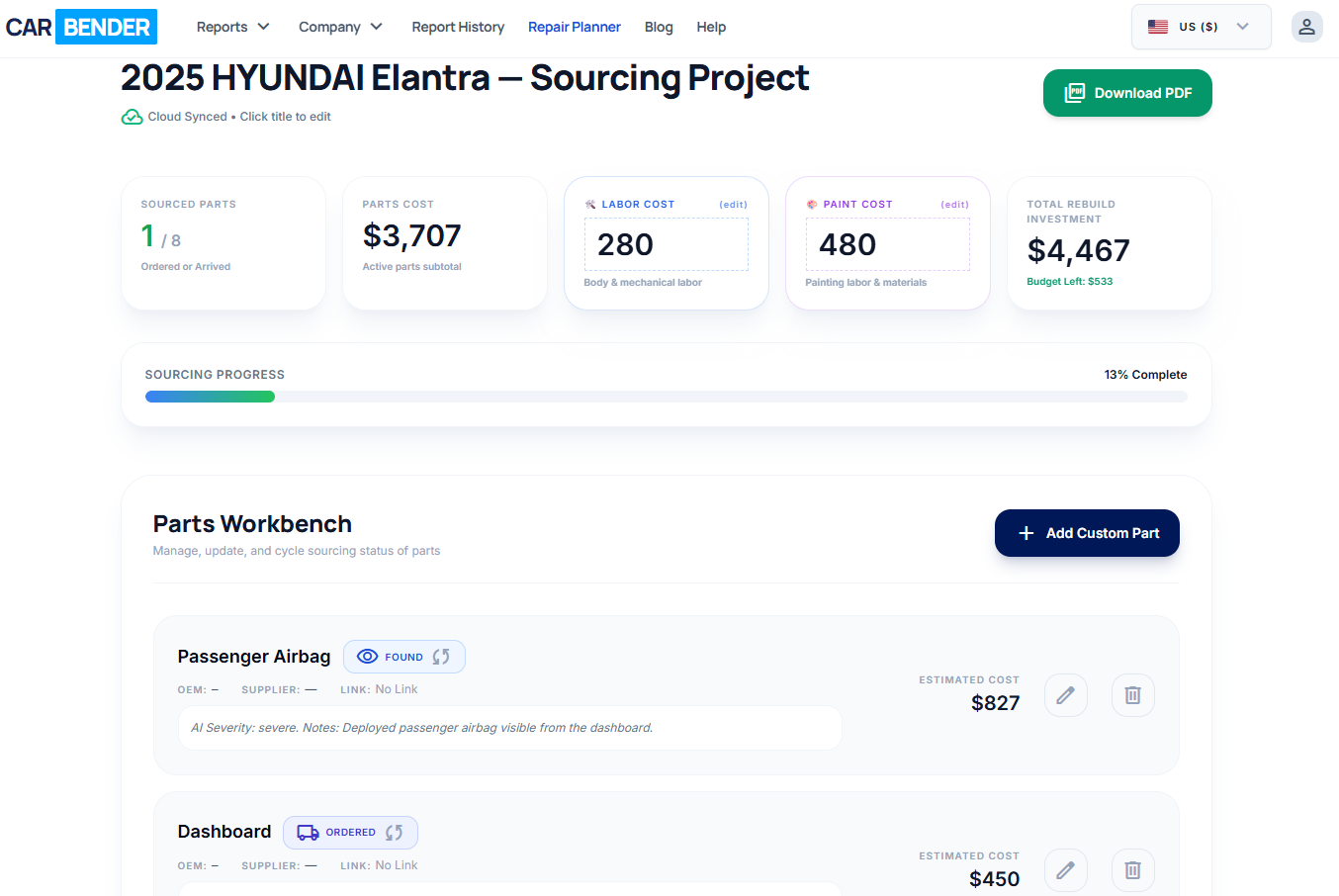Click the 'Budget Left: $533' text
1339x896 pixels.
pyautogui.click(x=1070, y=282)
